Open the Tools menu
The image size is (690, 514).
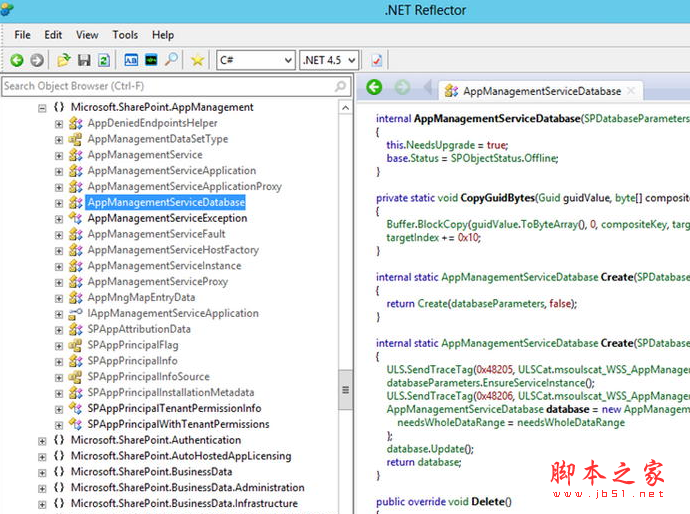(x=125, y=35)
